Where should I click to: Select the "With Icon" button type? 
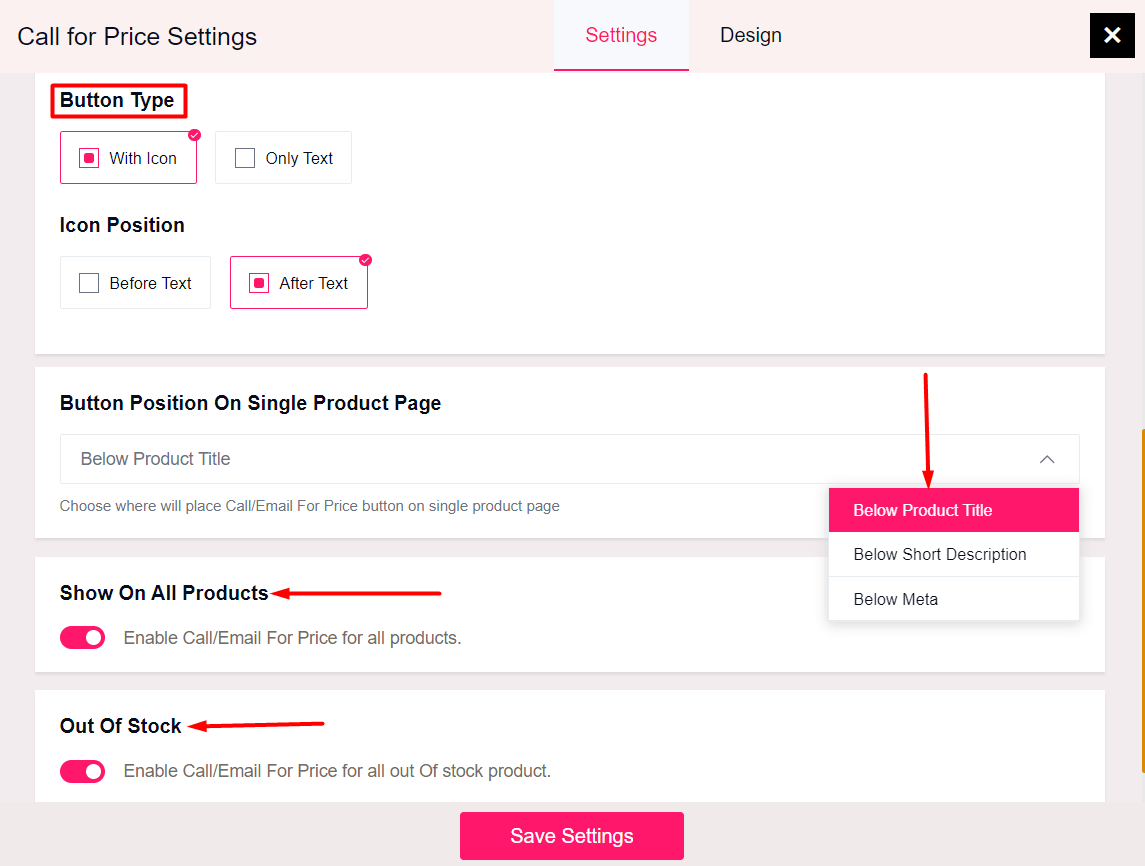tap(128, 157)
